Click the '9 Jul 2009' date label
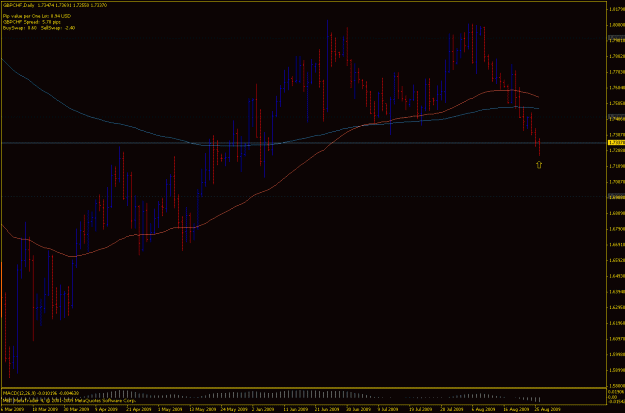The width and height of the screenshot is (625, 413). click(x=390, y=409)
